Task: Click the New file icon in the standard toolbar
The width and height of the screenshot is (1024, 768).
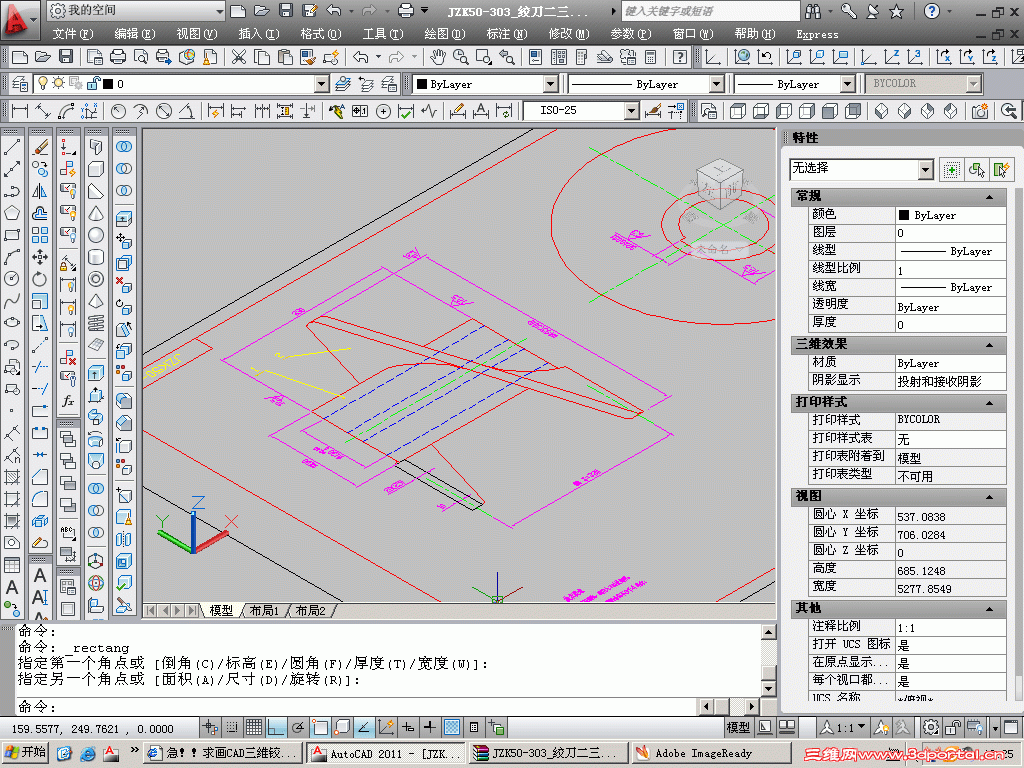Action: pos(20,57)
